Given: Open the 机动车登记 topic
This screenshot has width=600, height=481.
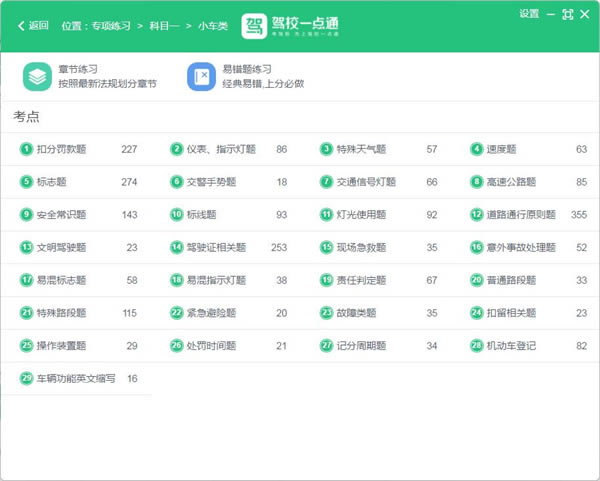Looking at the screenshot, I should pos(511,345).
